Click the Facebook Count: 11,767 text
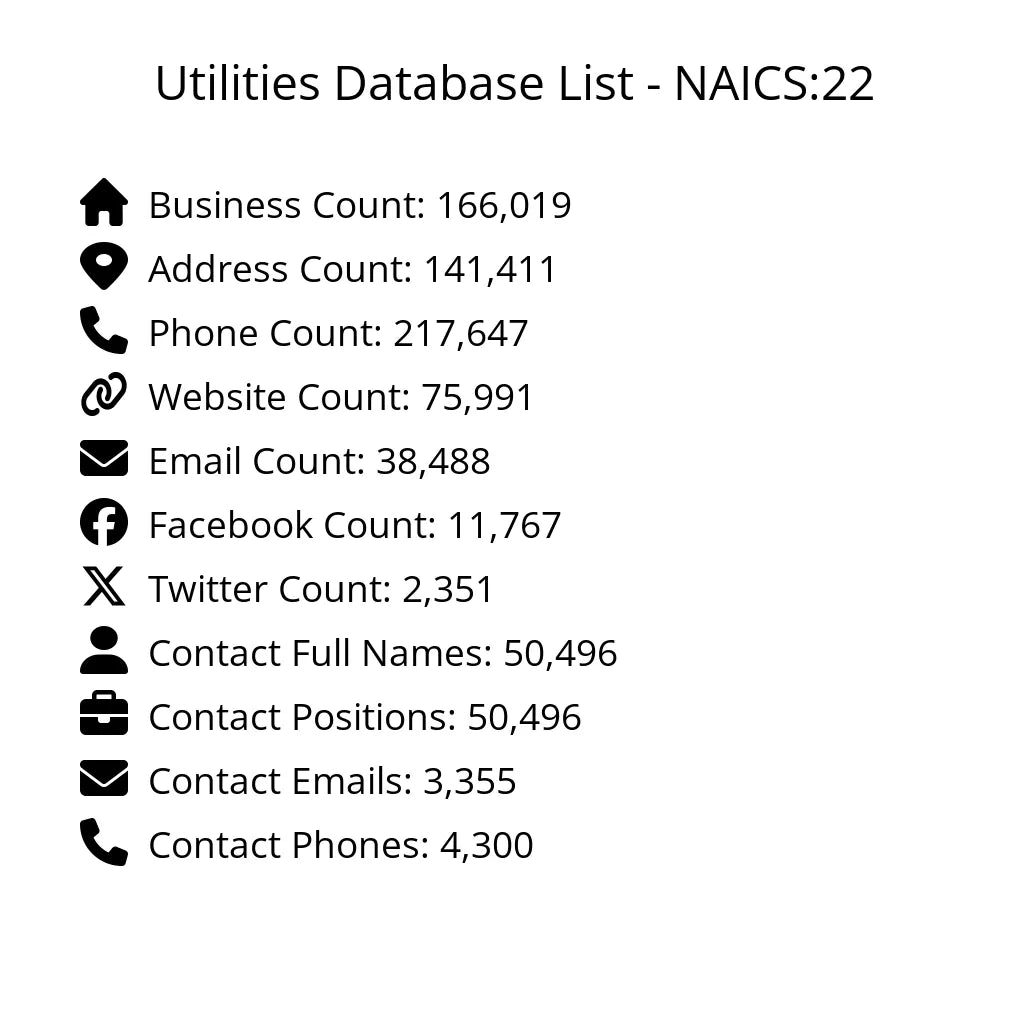 tap(355, 525)
